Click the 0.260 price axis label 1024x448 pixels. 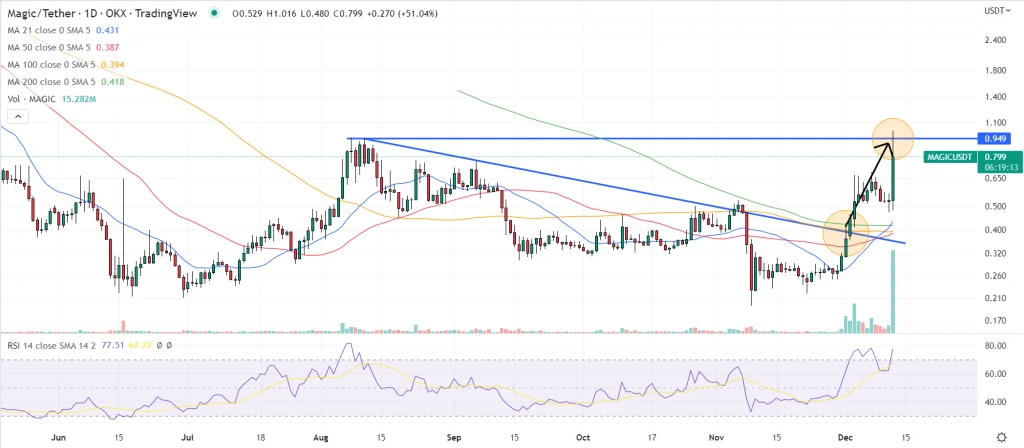coord(995,276)
